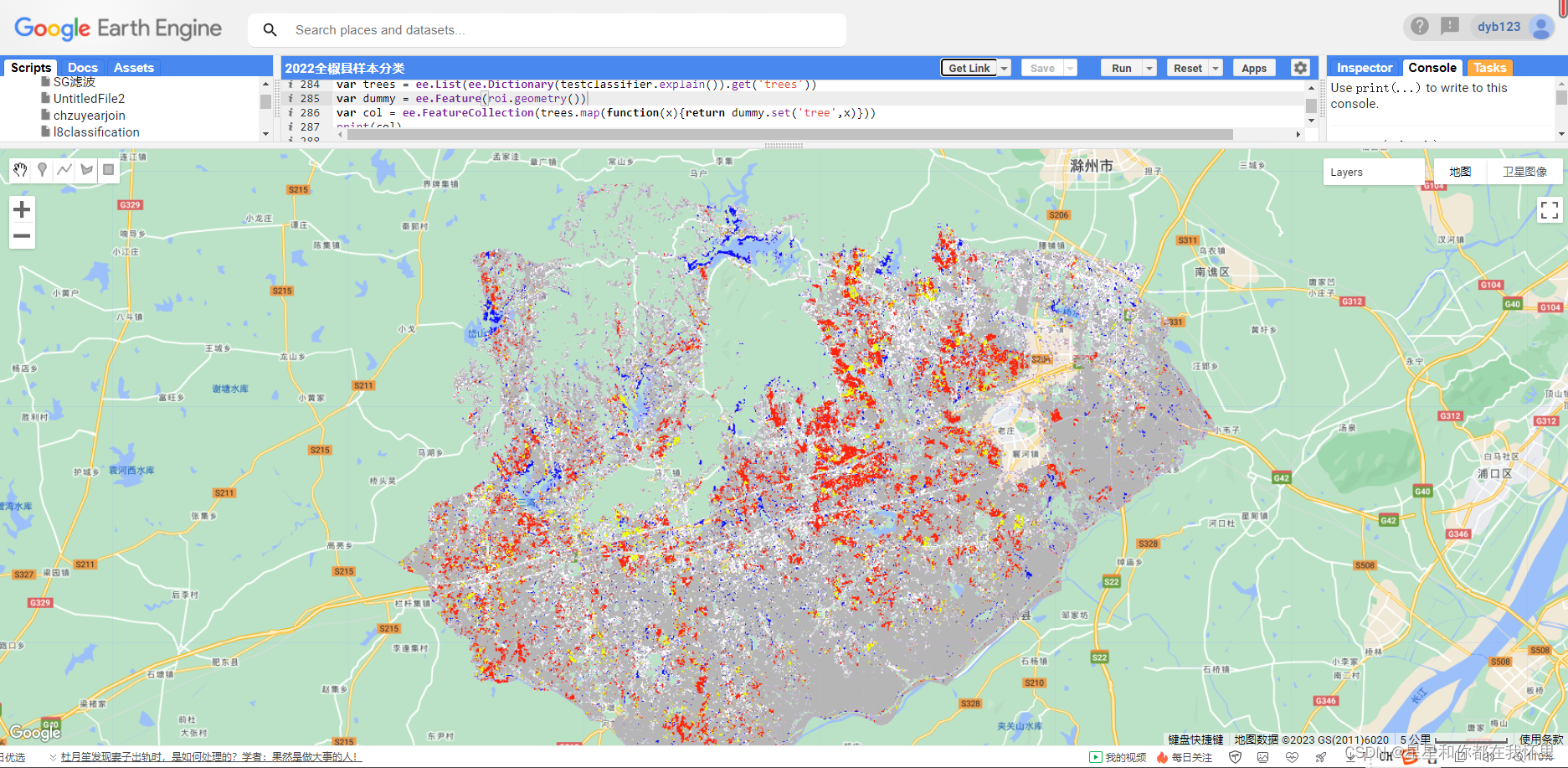Click the shield icon in browser status bar
This screenshot has width=1568, height=768.
coord(1235,757)
